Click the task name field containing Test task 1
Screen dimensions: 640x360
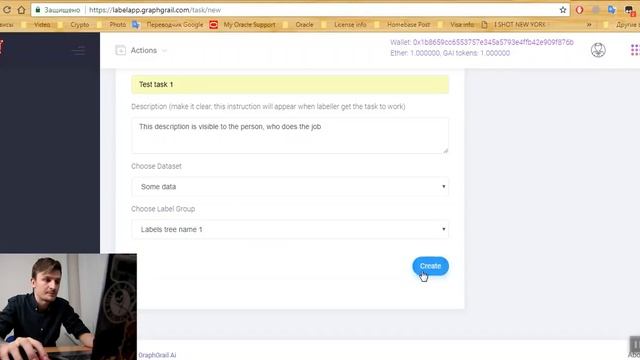290,84
